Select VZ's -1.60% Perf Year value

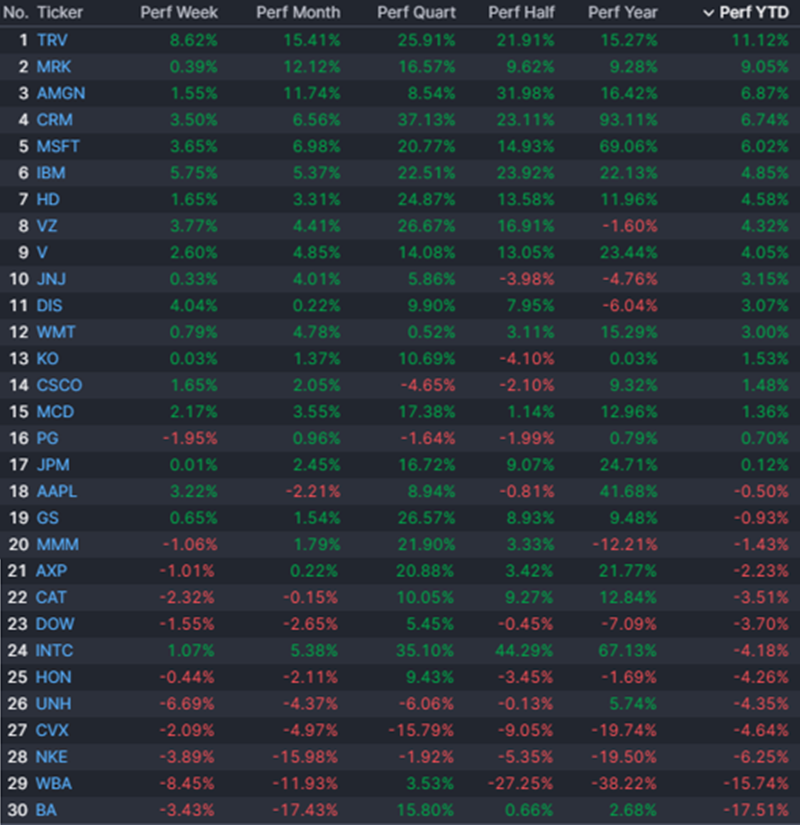(x=629, y=226)
